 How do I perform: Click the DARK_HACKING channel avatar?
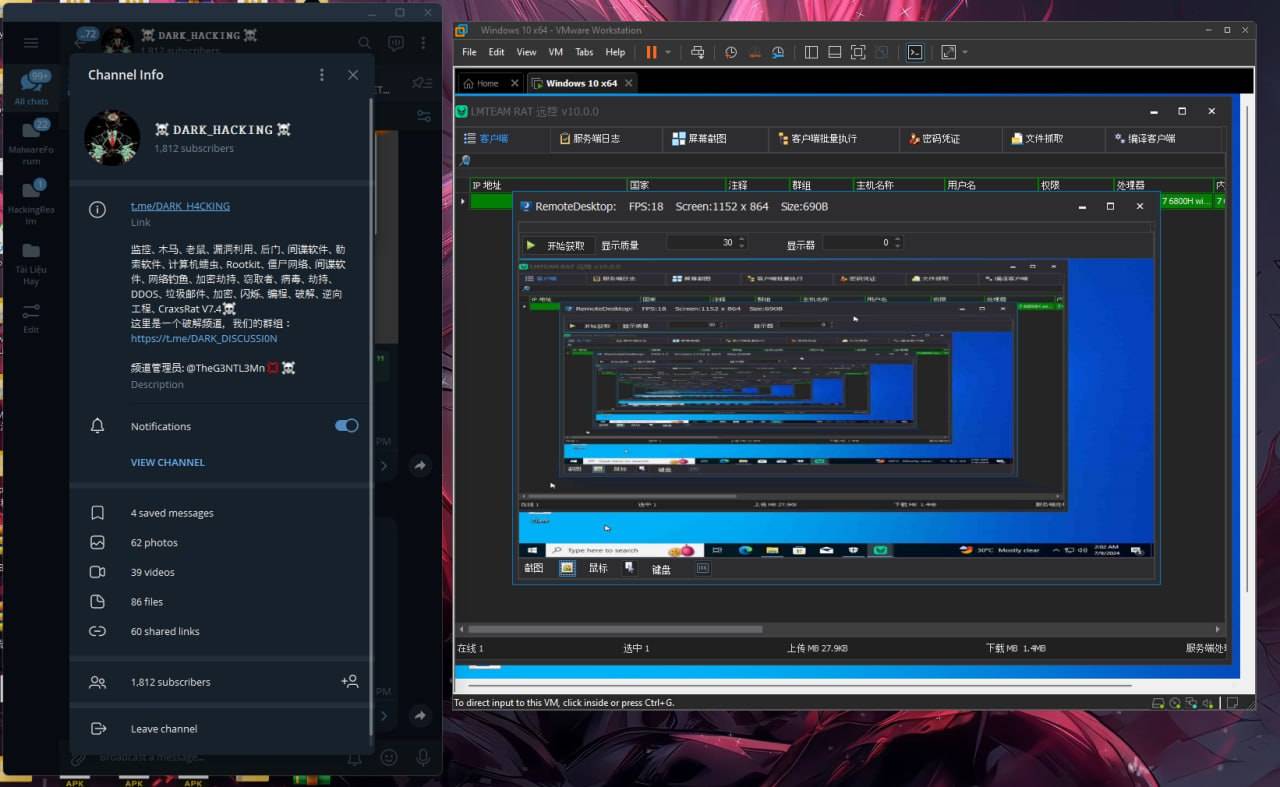pyautogui.click(x=112, y=138)
